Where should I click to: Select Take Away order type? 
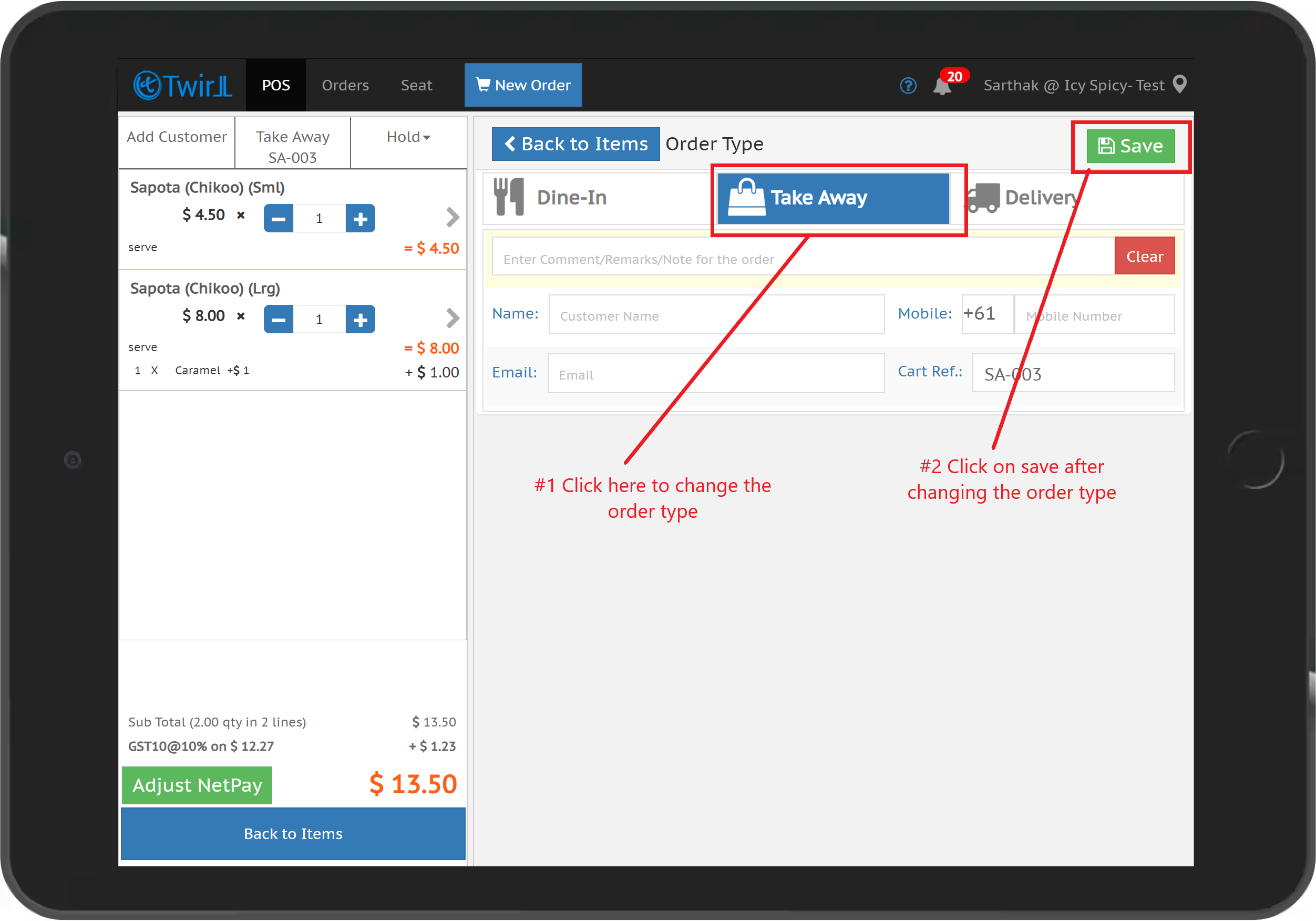(833, 198)
